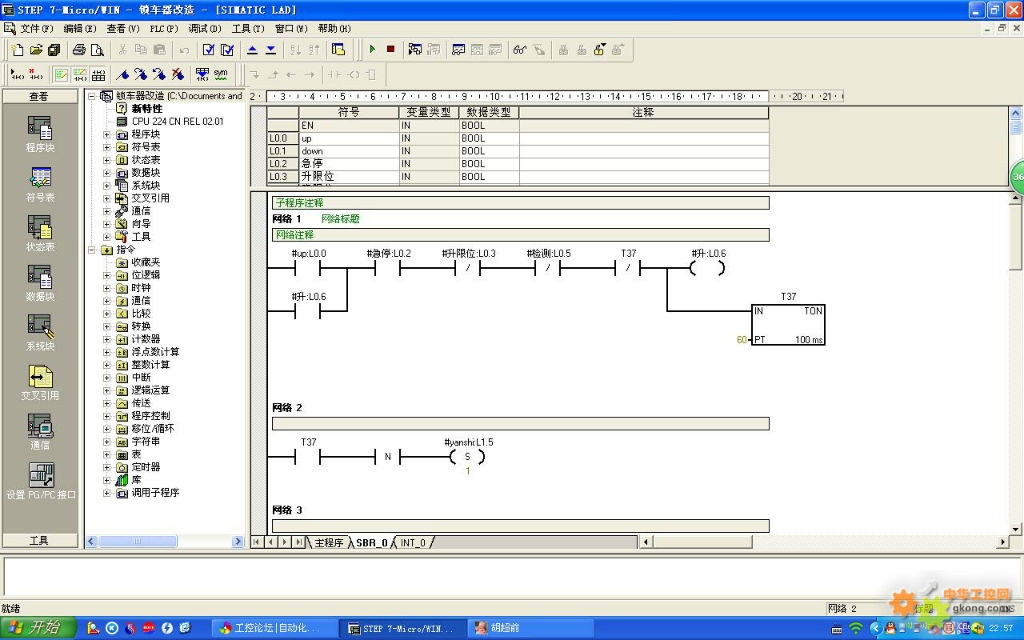Click the Next bookmark icon
The height and width of the screenshot is (640, 1024).
coord(140,75)
